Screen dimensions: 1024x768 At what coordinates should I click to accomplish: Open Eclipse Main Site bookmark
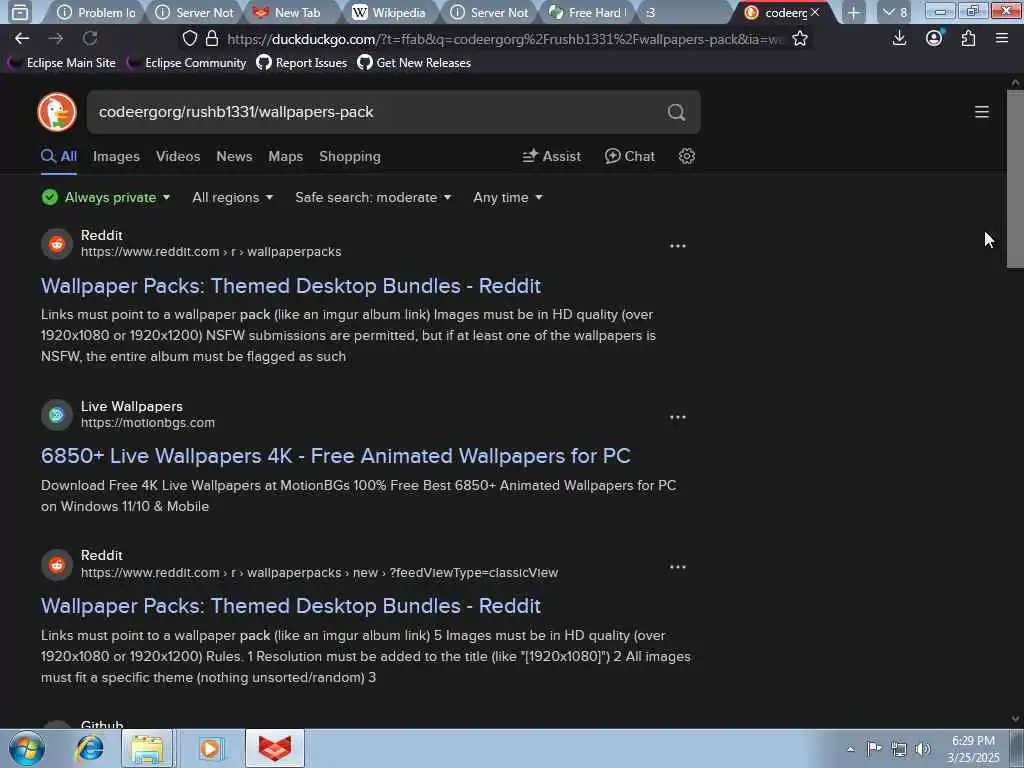point(62,63)
